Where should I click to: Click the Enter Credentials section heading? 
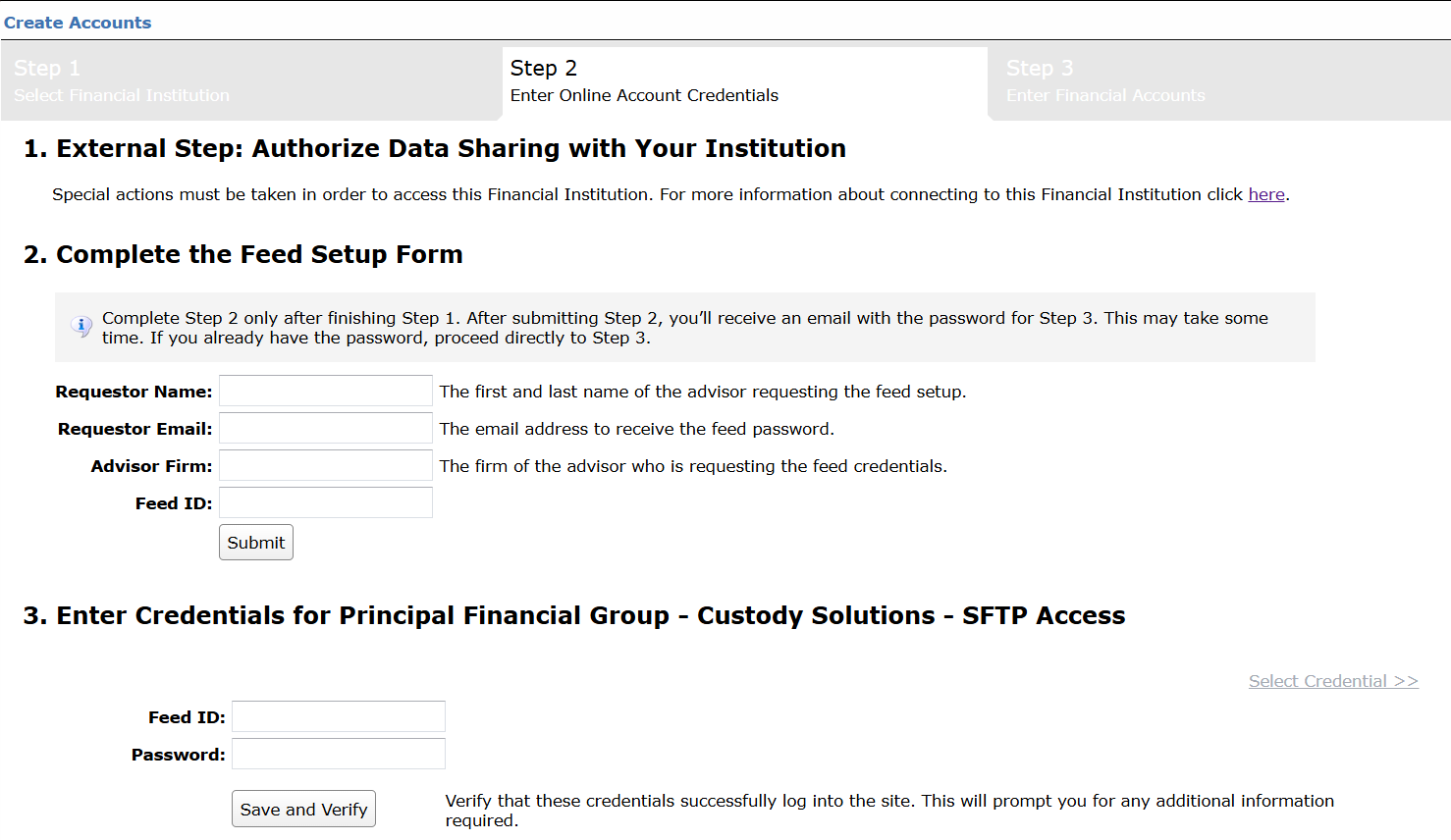[x=590, y=615]
